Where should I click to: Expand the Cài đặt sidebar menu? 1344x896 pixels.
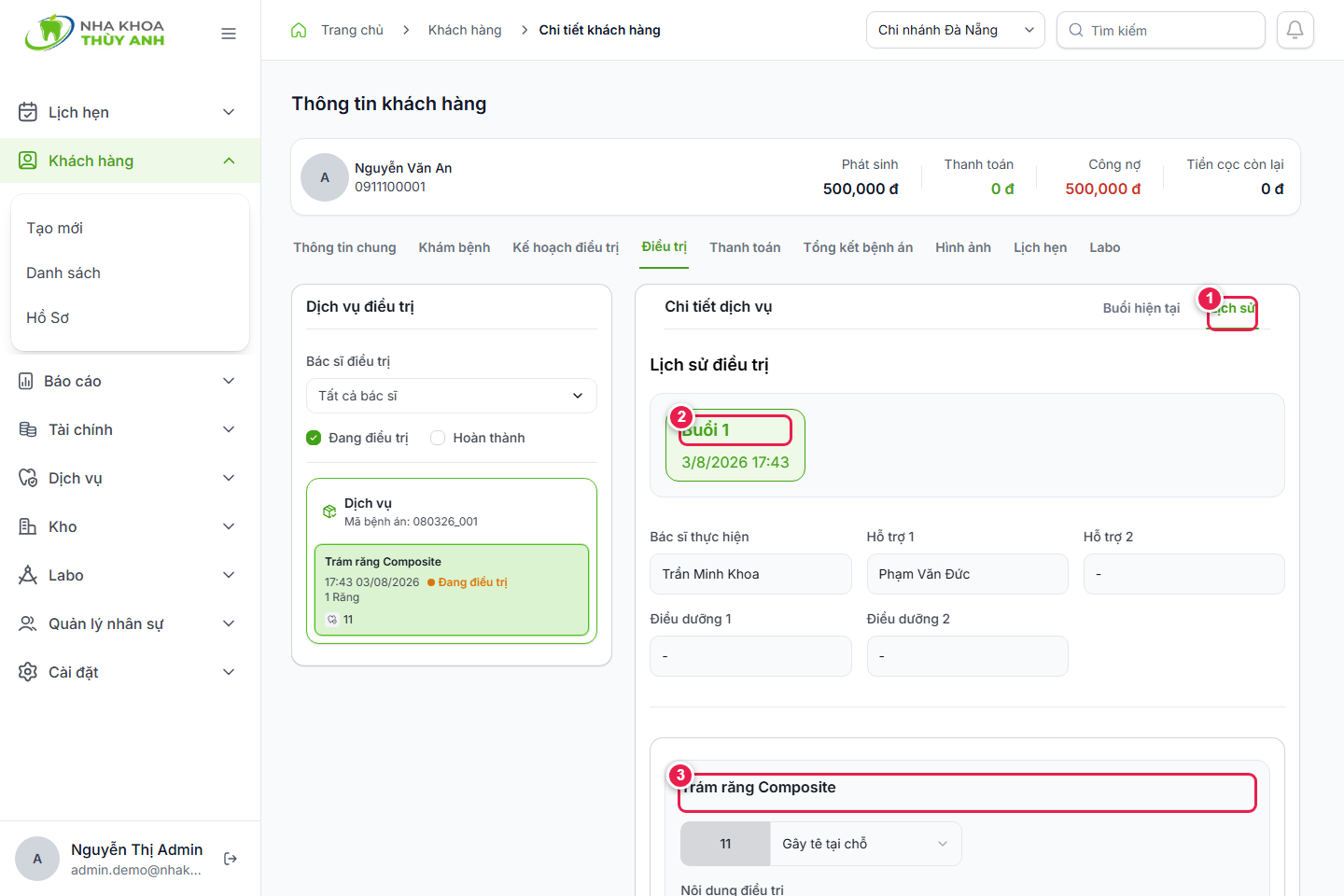pyautogui.click(x=130, y=672)
